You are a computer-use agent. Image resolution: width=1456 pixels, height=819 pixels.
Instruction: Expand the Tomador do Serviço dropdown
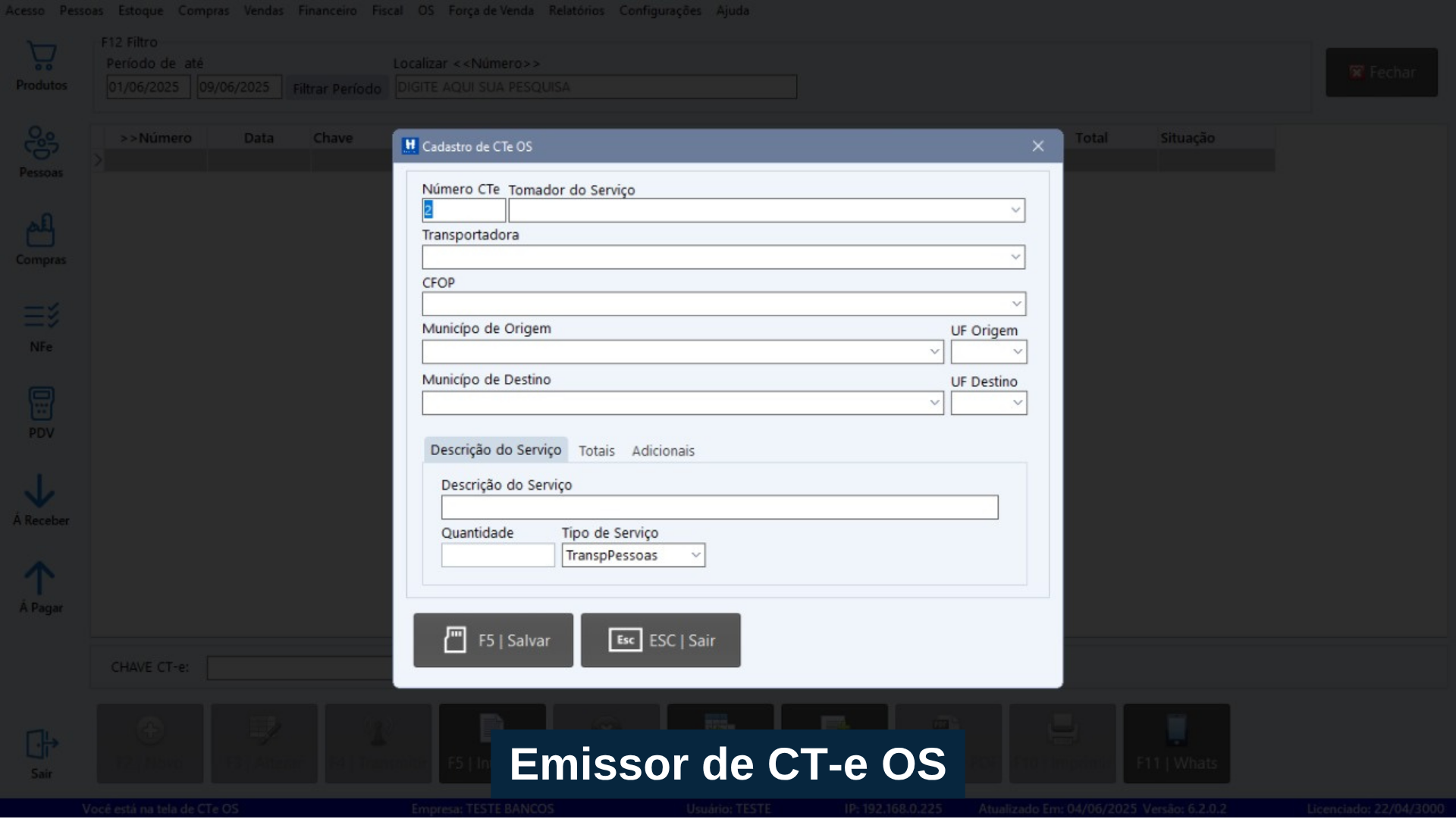(1015, 210)
